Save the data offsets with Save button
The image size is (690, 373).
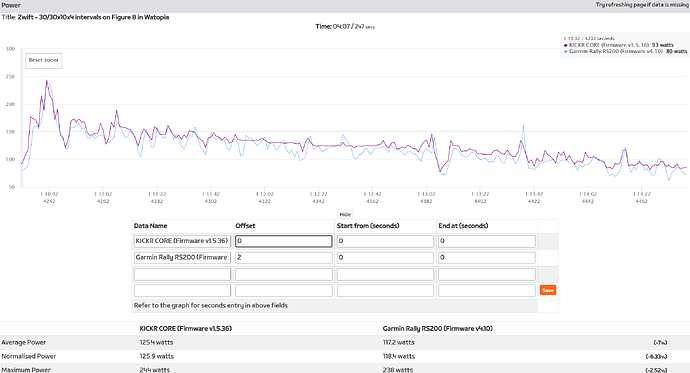point(548,290)
